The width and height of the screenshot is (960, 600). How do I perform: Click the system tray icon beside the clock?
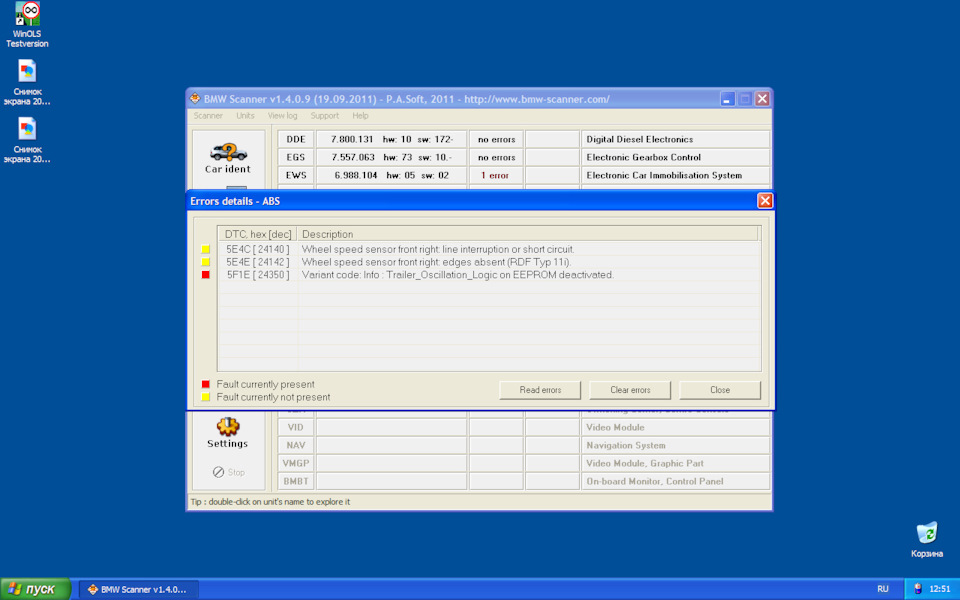[917, 589]
